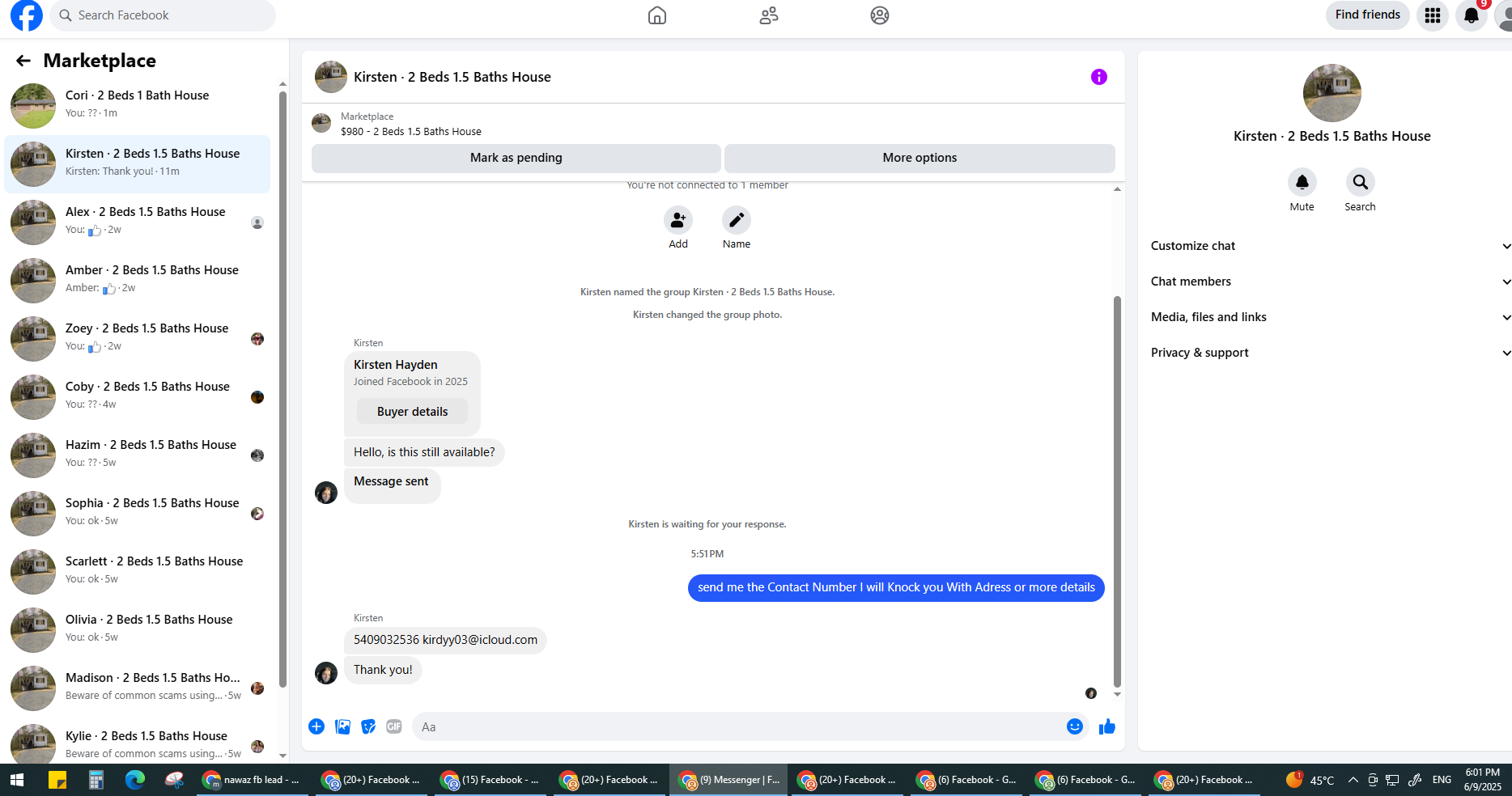This screenshot has width=1512, height=796.
Task: Open the notifications bell in top bar
Action: 1472,15
